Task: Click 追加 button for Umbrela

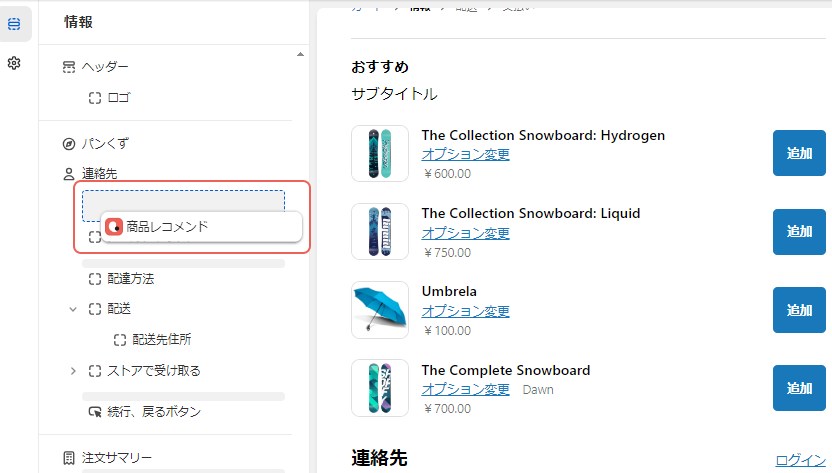Action: point(799,310)
